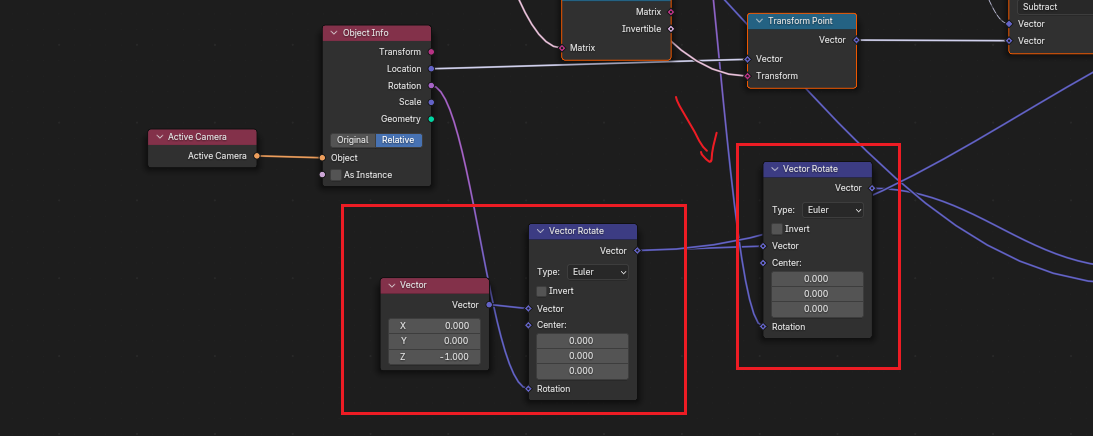Collapse the Object Info node
The width and height of the screenshot is (1093, 436).
click(x=334, y=33)
